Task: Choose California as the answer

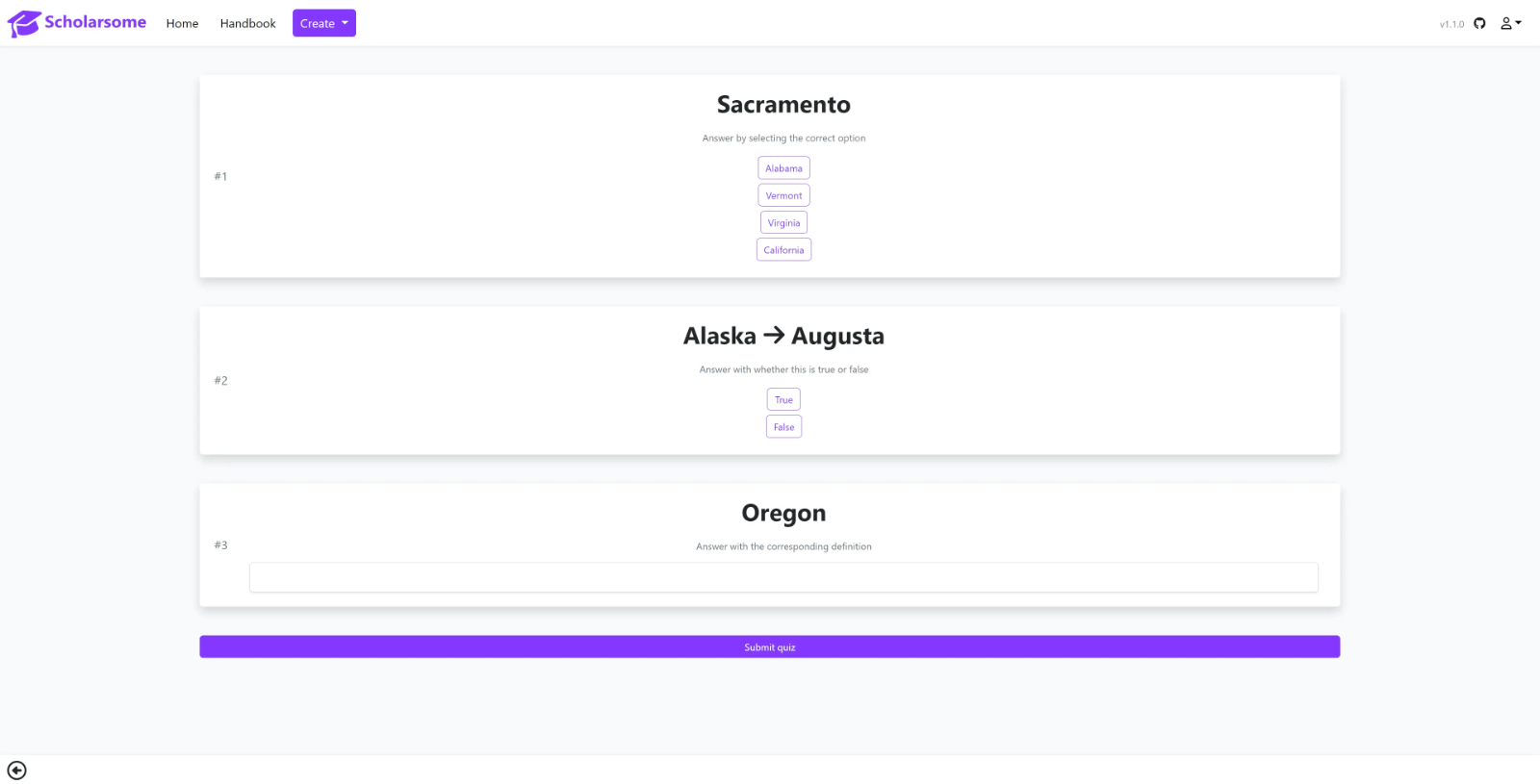Action: coord(783,250)
